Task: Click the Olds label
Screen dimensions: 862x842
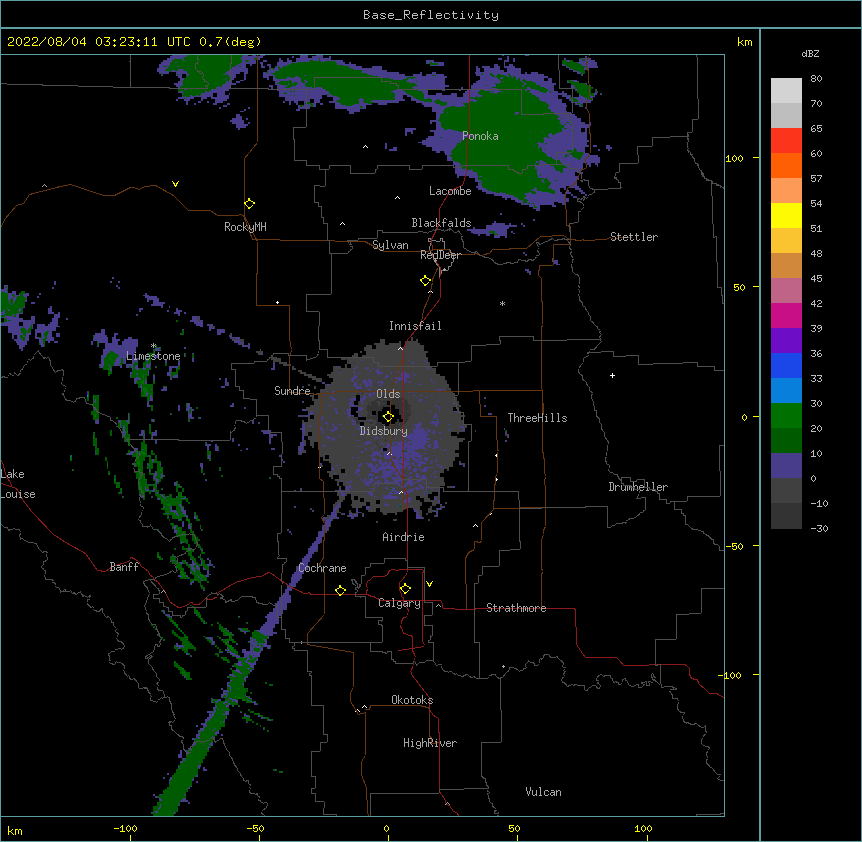Action: (x=388, y=394)
